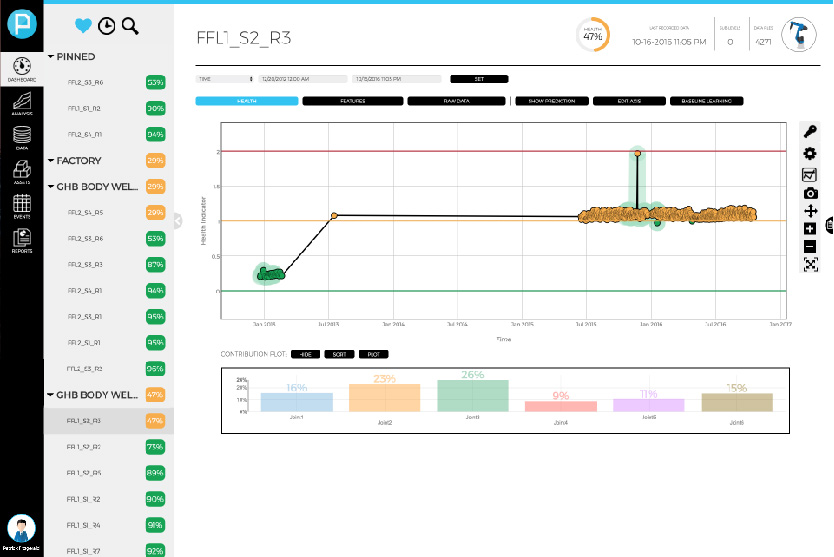This screenshot has width=834, height=557.
Task: Click the heart favorites icon
Action: coord(84,25)
